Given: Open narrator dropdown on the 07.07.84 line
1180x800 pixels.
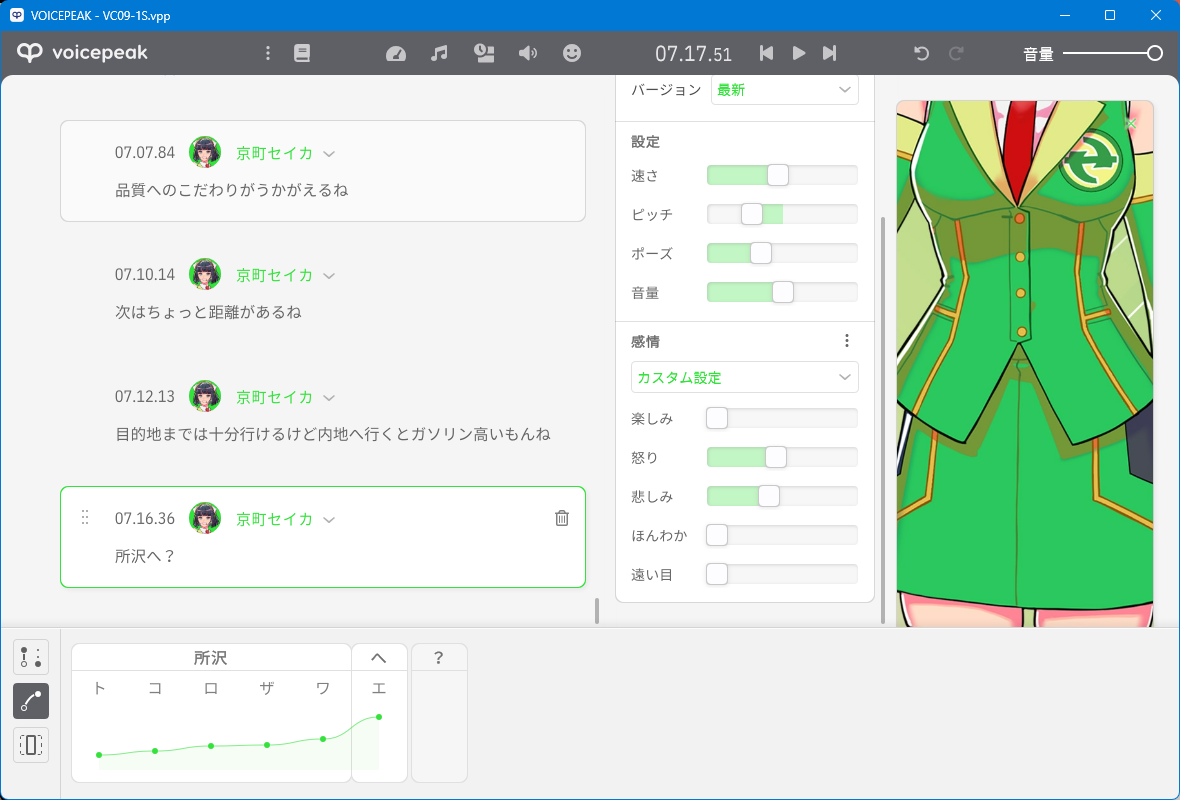Looking at the screenshot, I should 329,154.
